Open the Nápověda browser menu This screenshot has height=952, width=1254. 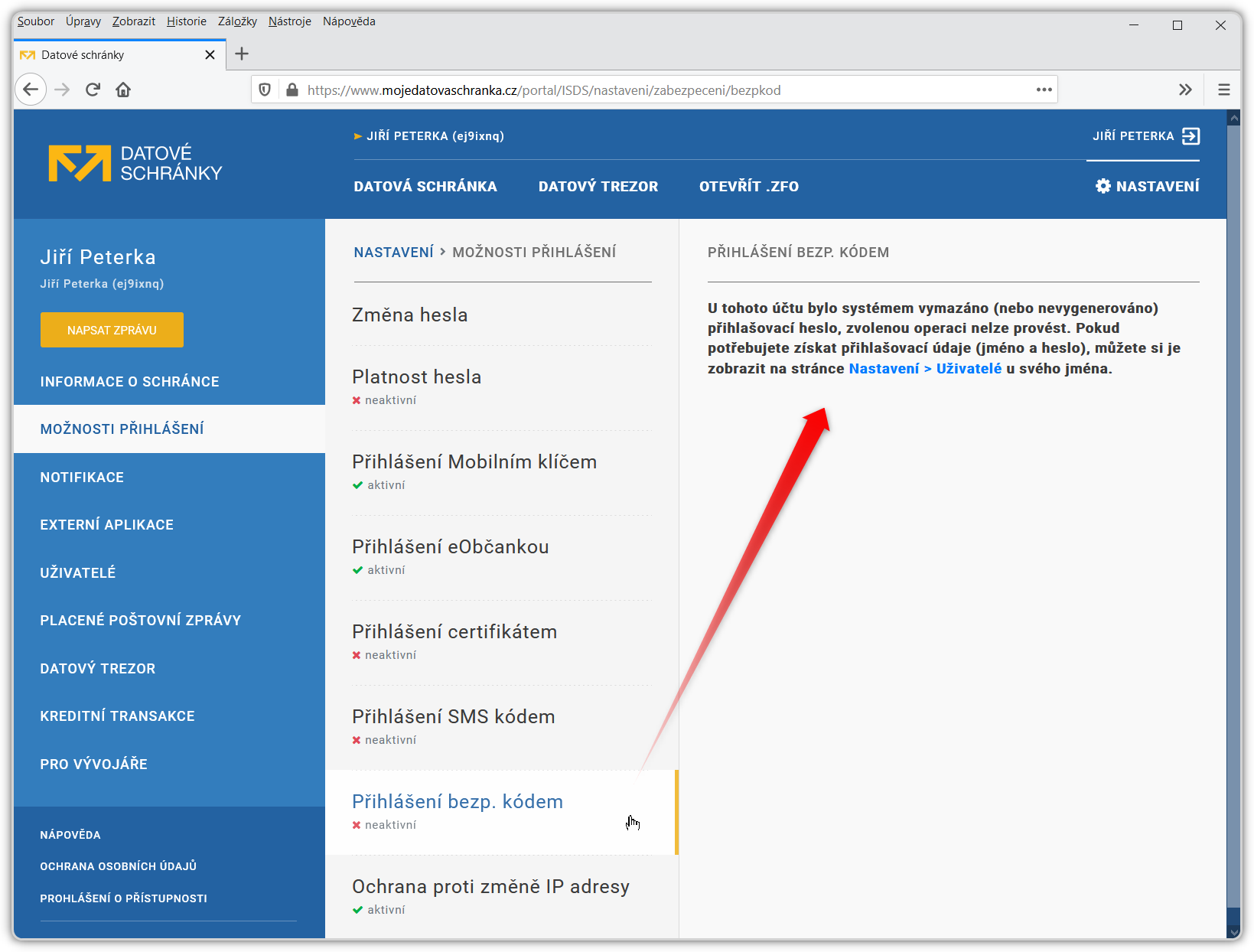tap(349, 21)
